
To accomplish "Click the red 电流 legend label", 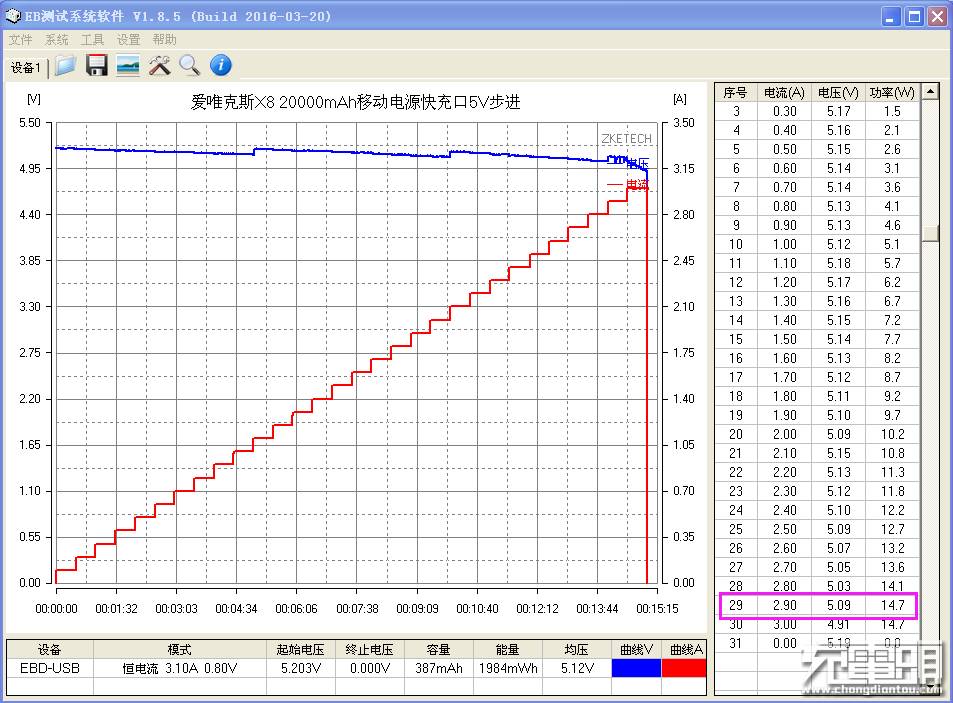I will pos(637,183).
